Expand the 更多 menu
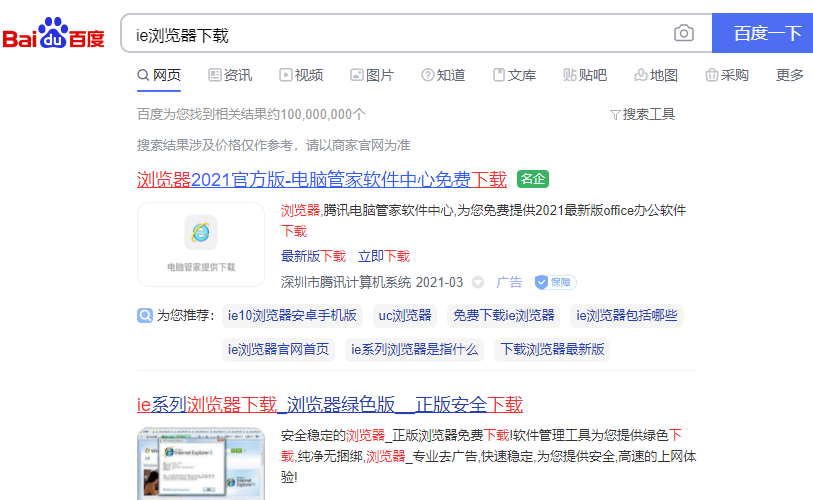 [x=790, y=75]
